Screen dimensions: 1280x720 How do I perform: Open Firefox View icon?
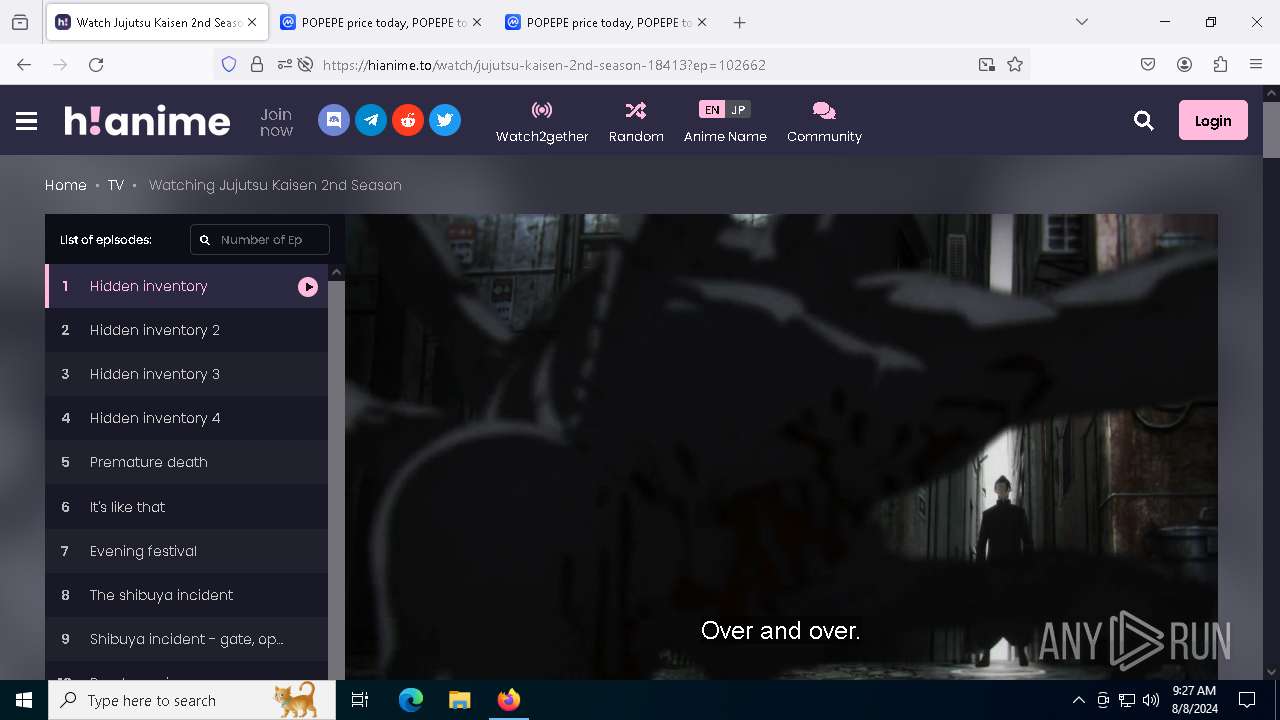(20, 22)
